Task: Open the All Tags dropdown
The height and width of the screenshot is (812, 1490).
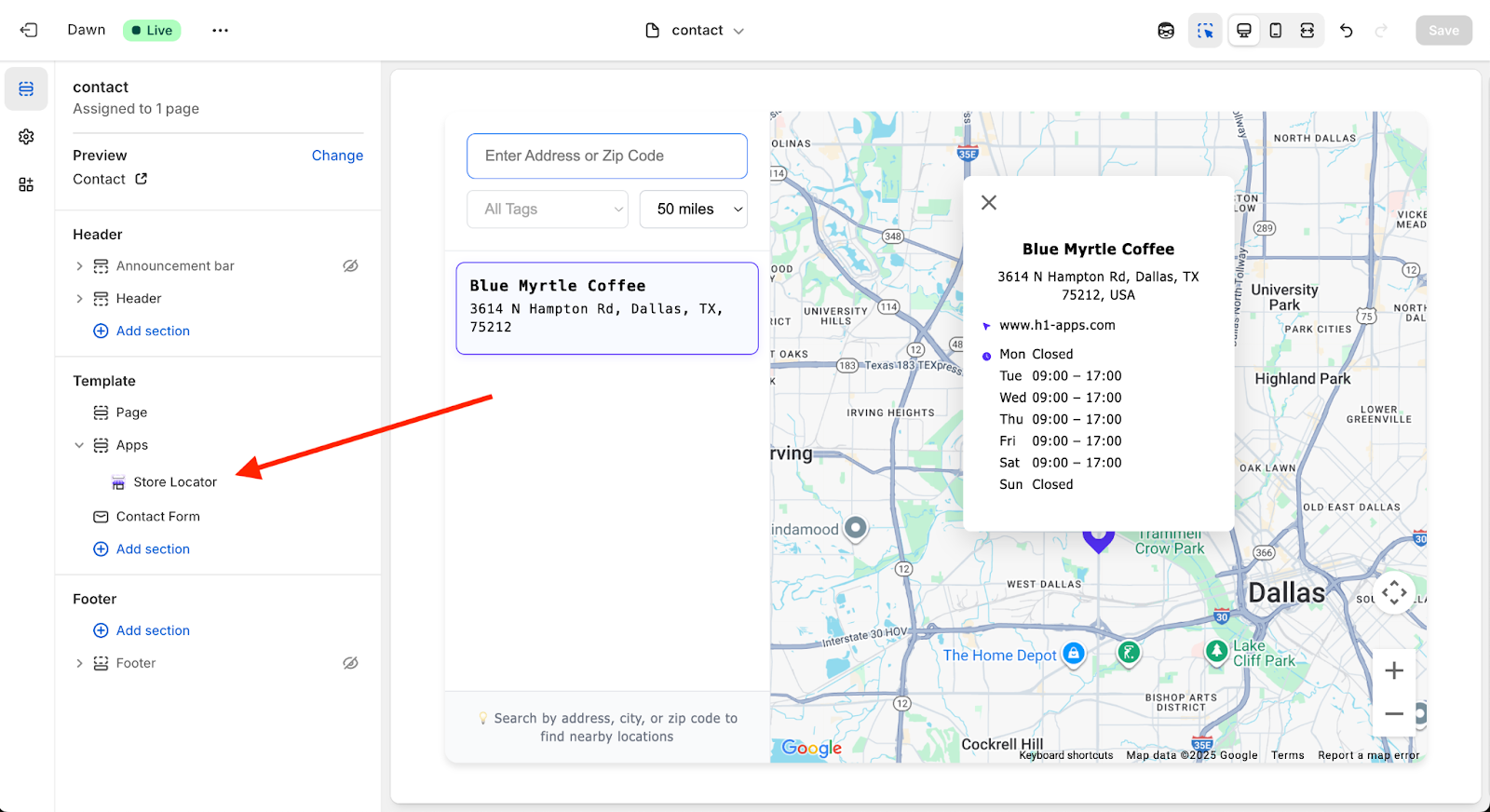Action: click(548, 210)
